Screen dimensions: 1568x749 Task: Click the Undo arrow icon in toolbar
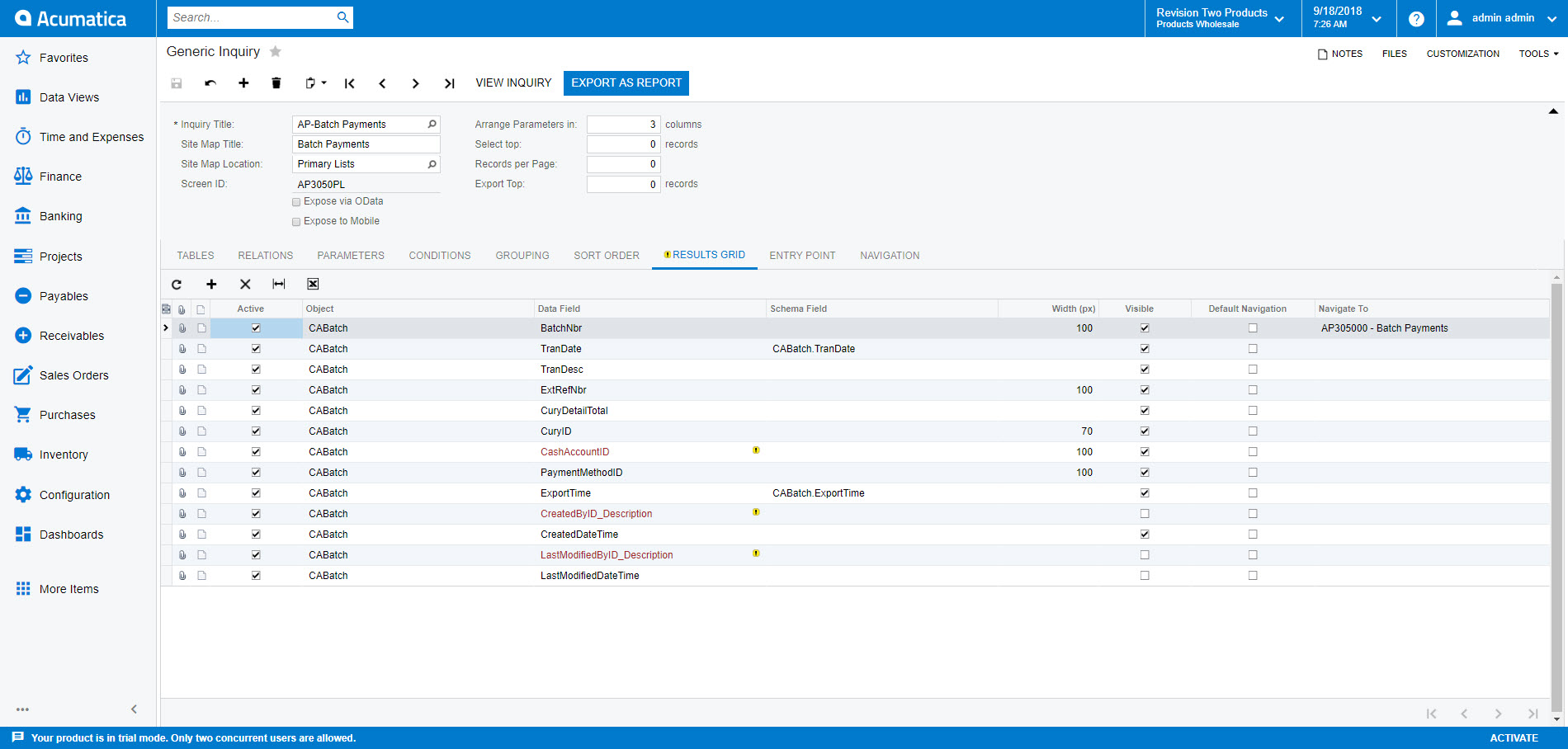click(210, 83)
